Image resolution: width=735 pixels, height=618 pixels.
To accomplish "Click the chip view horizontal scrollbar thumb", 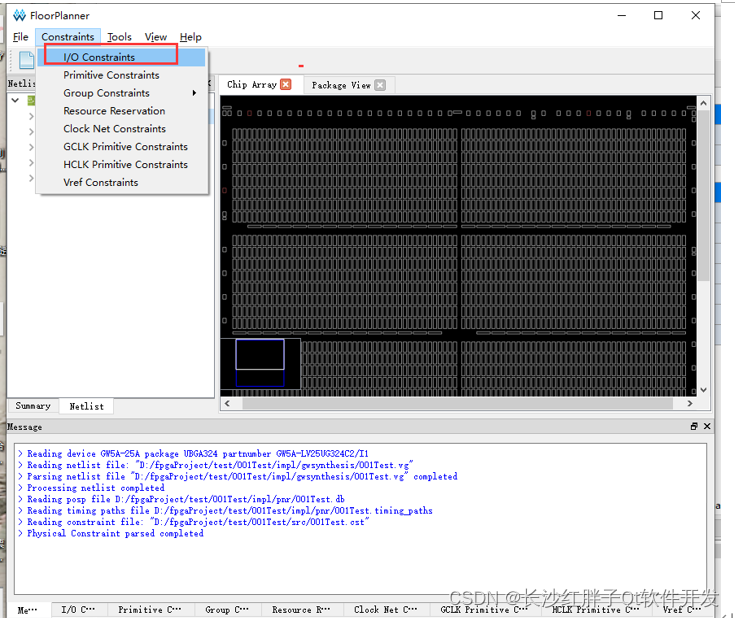I will pos(458,403).
